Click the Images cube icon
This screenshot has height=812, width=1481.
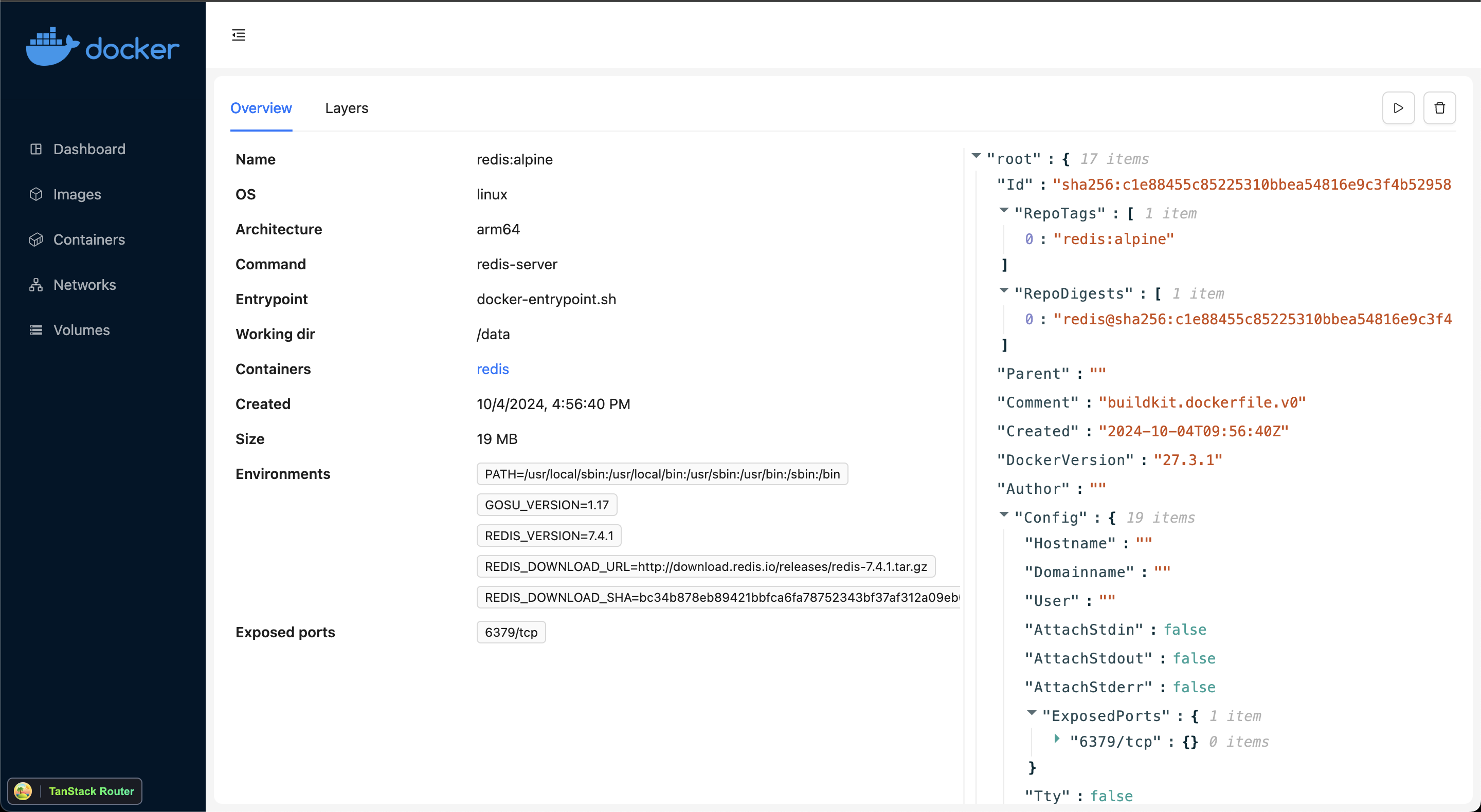point(36,194)
